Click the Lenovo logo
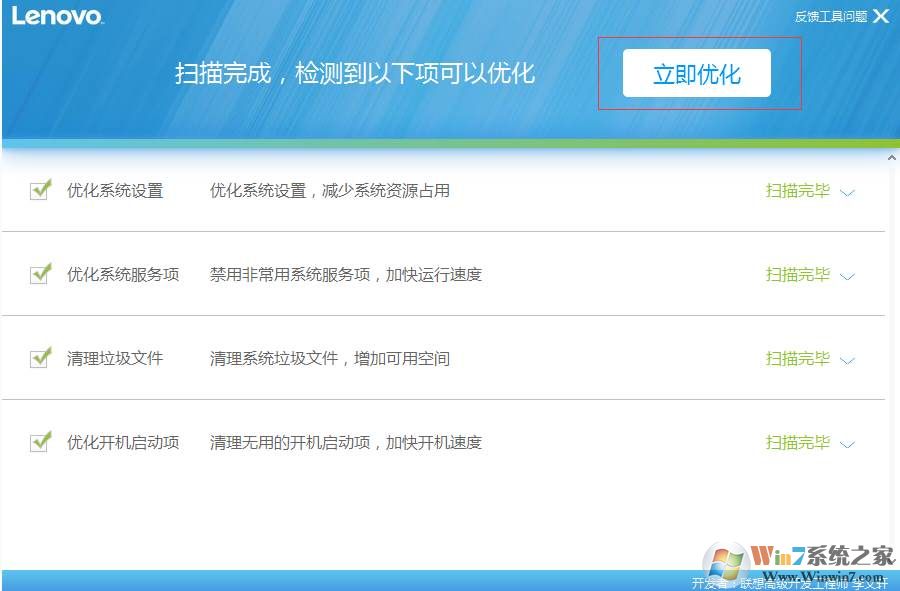Screen dimensions: 900x591 click(57, 16)
